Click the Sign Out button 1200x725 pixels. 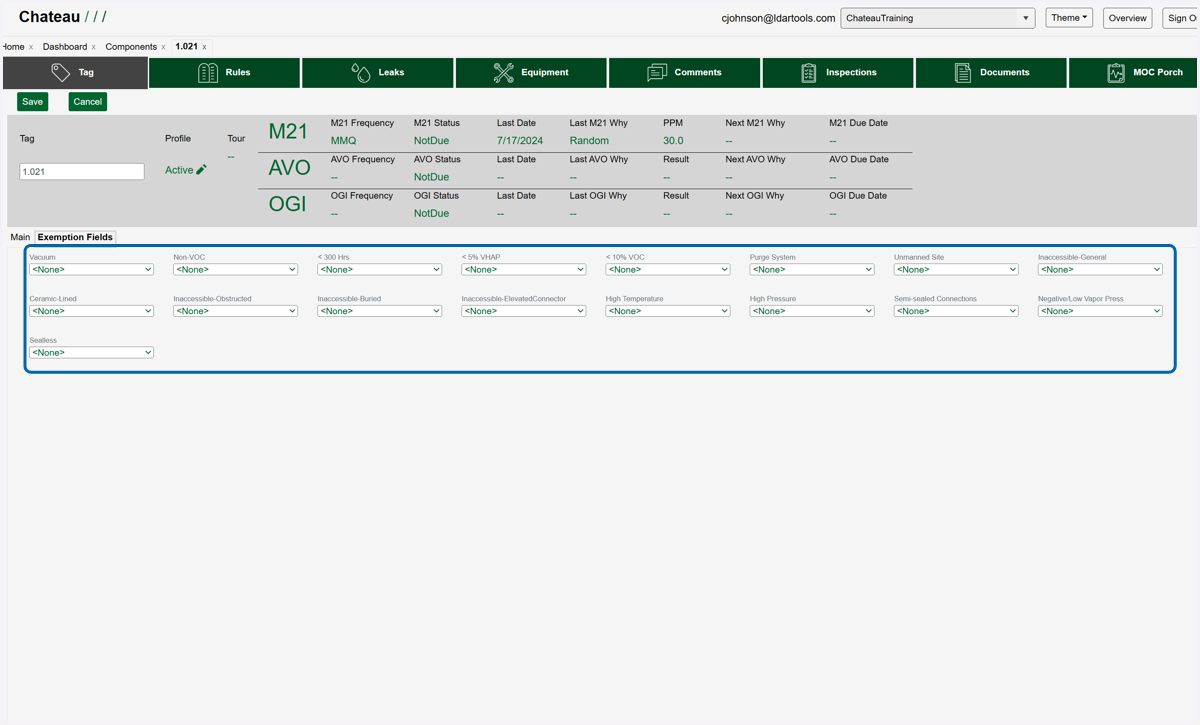coord(1181,18)
